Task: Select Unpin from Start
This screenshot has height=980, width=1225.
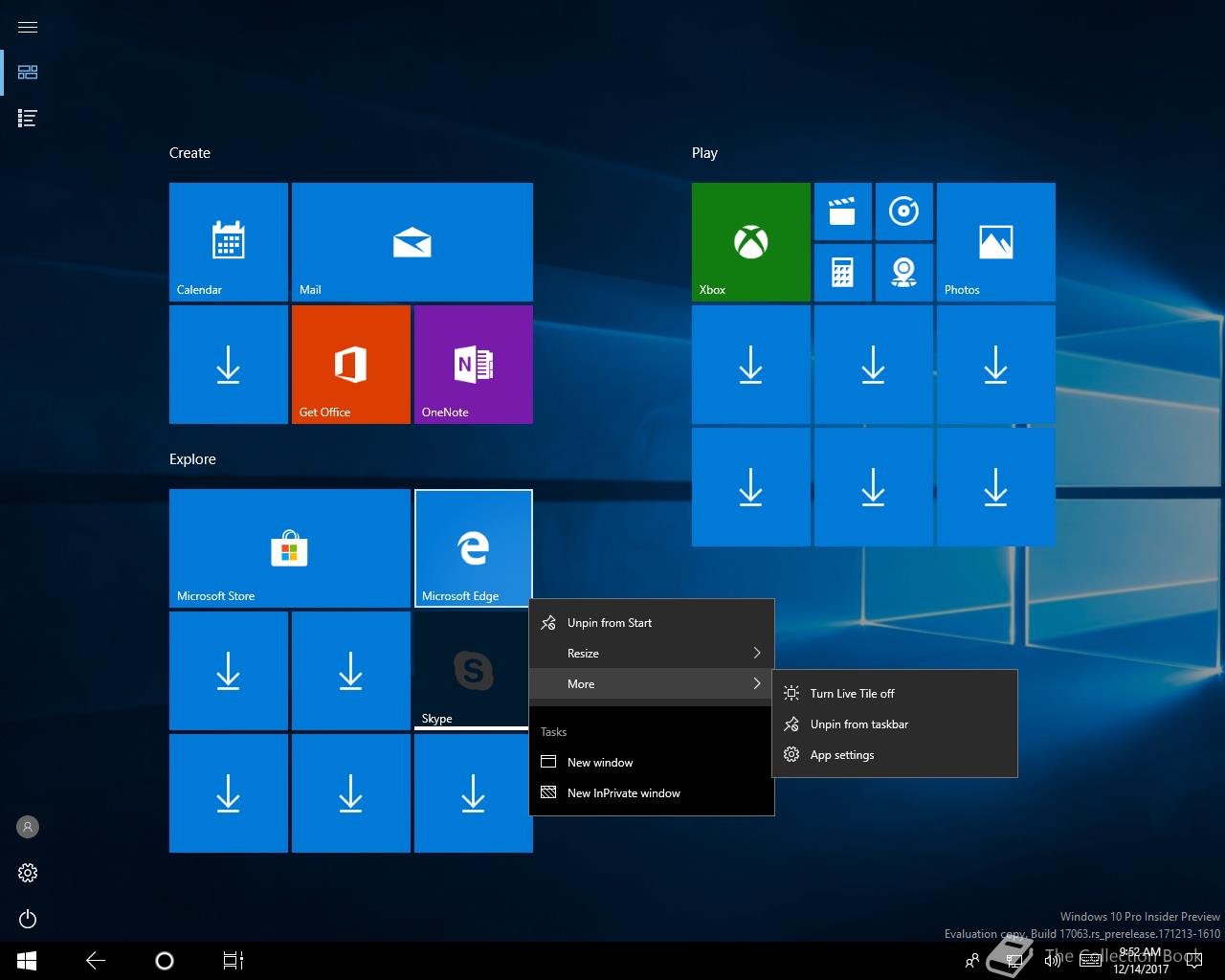Action: click(651, 623)
